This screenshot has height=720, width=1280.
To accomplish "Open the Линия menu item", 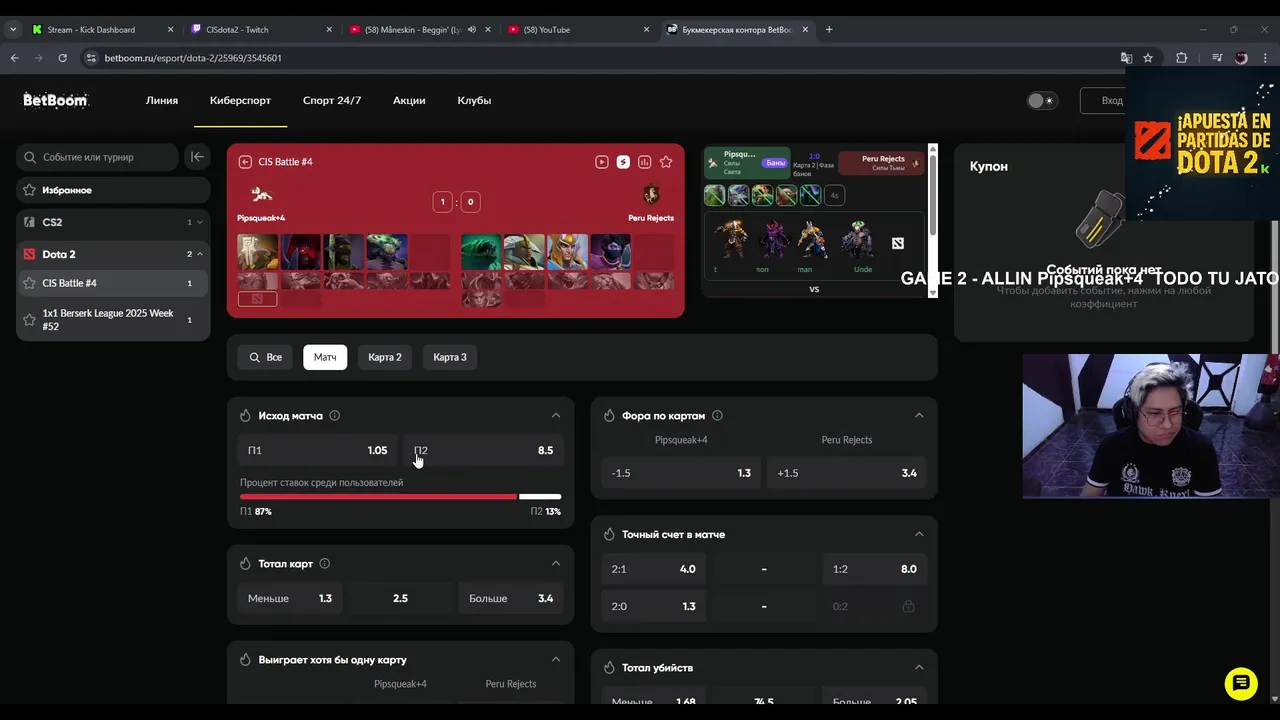I will click(x=162, y=100).
